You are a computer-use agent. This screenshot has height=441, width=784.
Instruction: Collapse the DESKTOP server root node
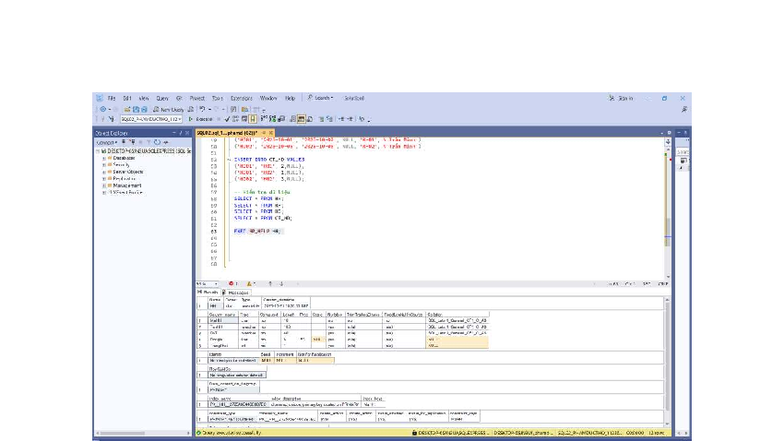[98, 151]
